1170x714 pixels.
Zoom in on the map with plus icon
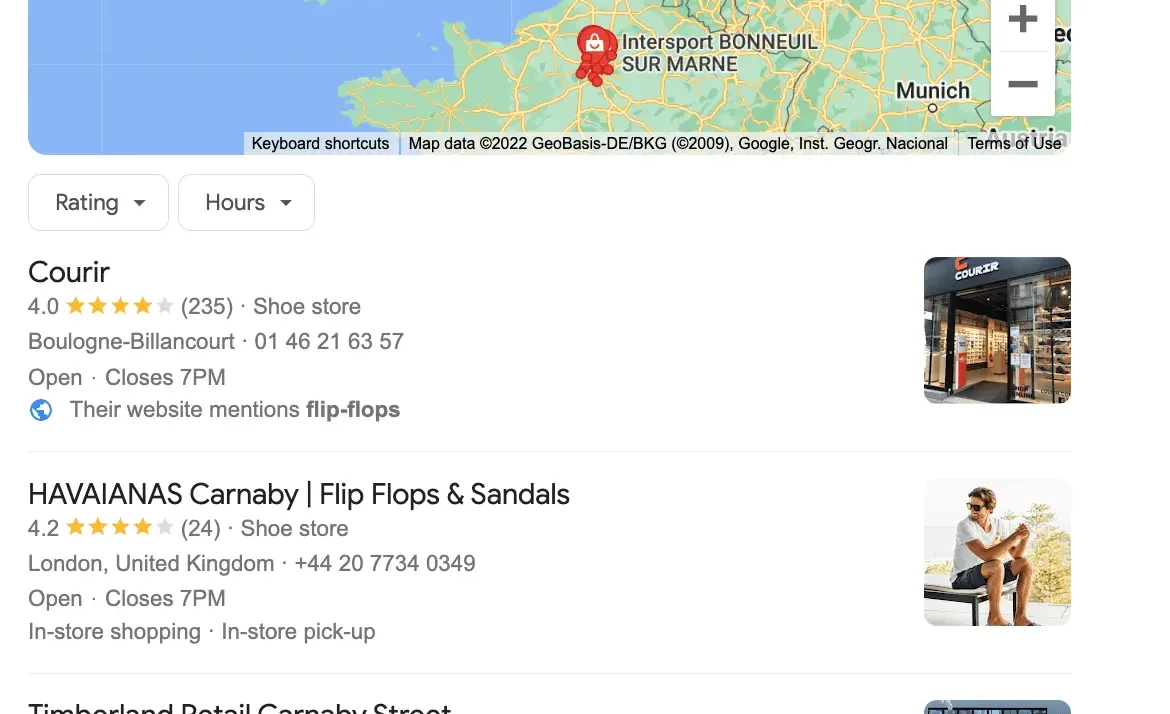pyautogui.click(x=1022, y=20)
